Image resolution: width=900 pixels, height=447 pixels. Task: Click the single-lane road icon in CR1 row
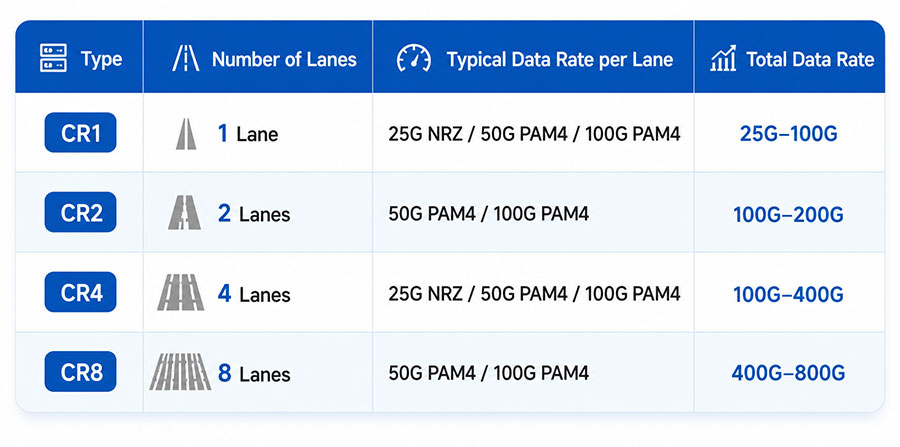[186, 134]
